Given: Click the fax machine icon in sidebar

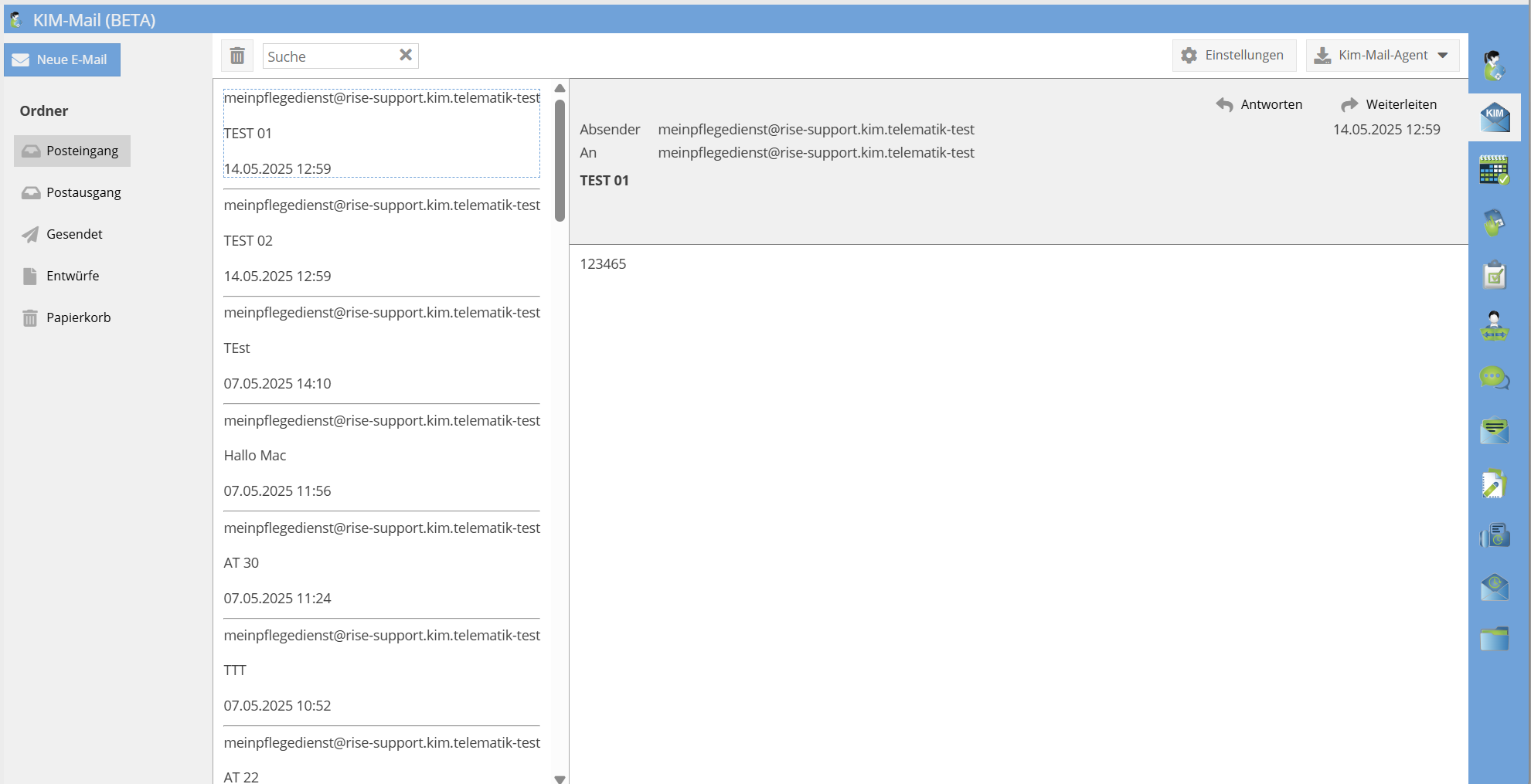Looking at the screenshot, I should 1494,535.
